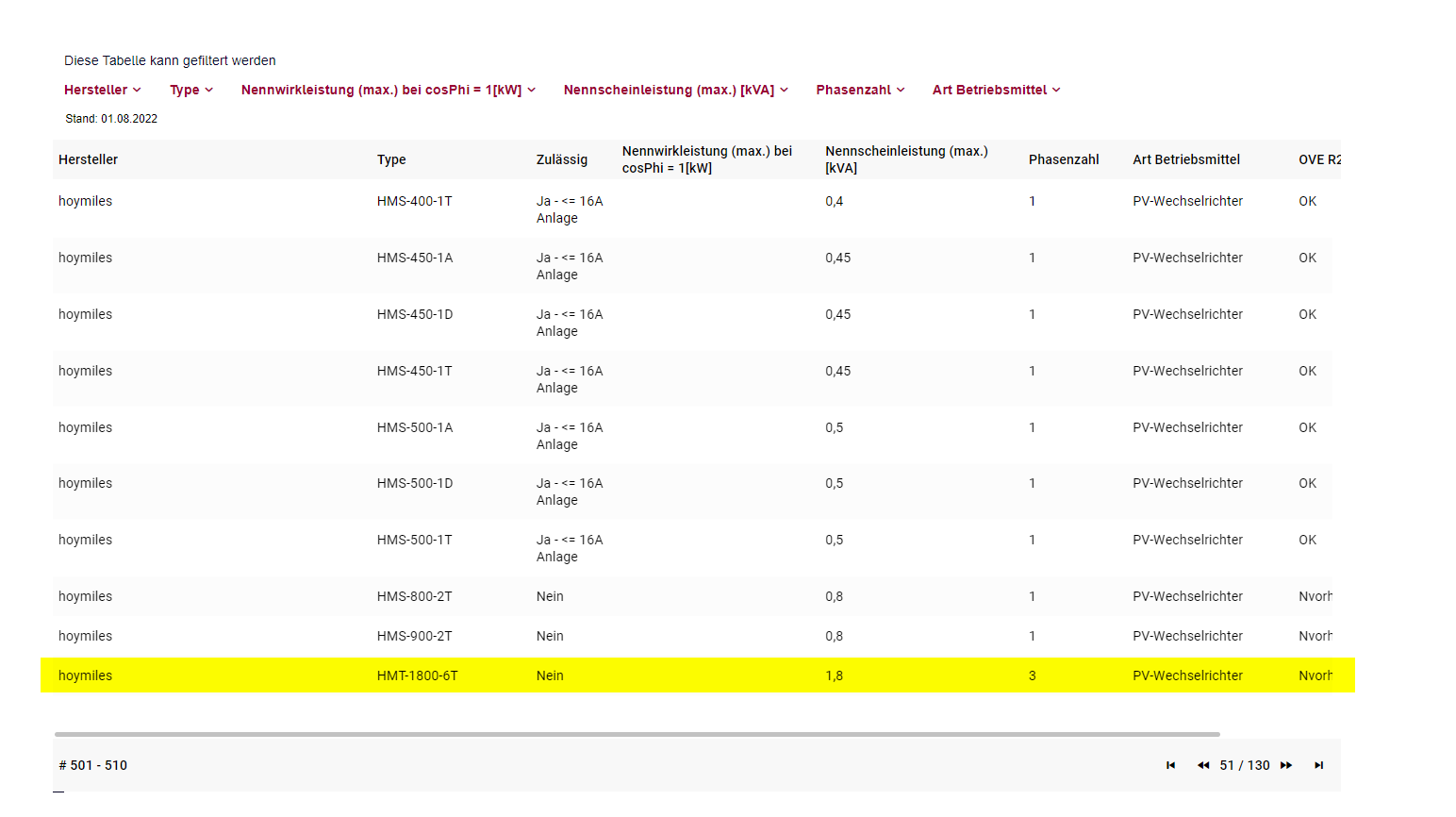
Task: Click the 1,8 kVA value
Action: coord(835,675)
